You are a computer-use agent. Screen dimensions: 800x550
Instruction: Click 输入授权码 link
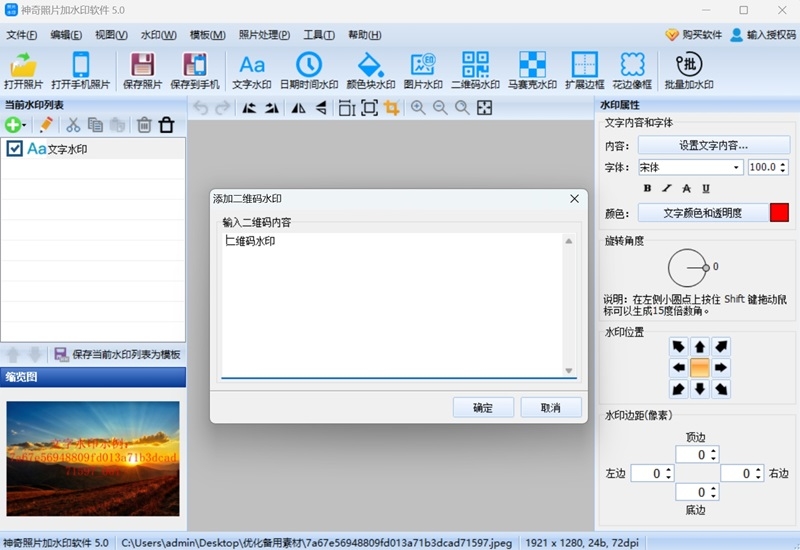763,35
